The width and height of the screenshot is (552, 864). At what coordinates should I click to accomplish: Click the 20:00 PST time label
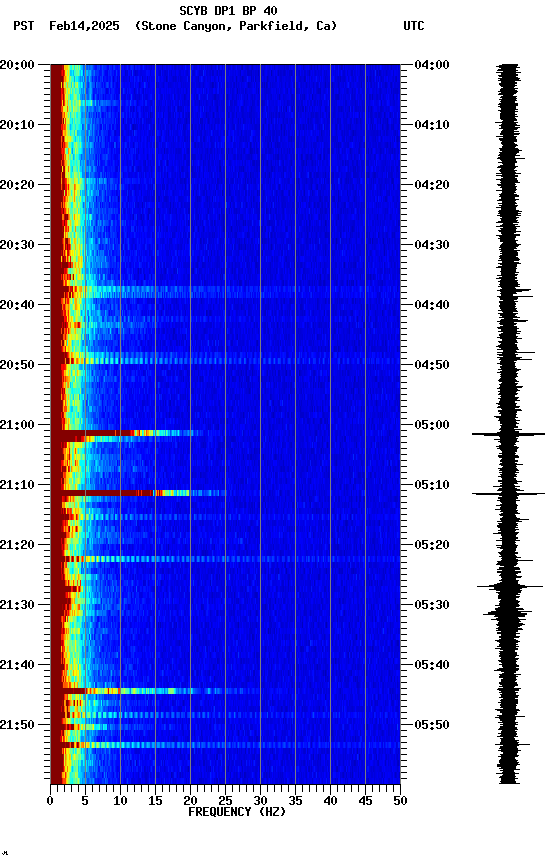point(17,65)
